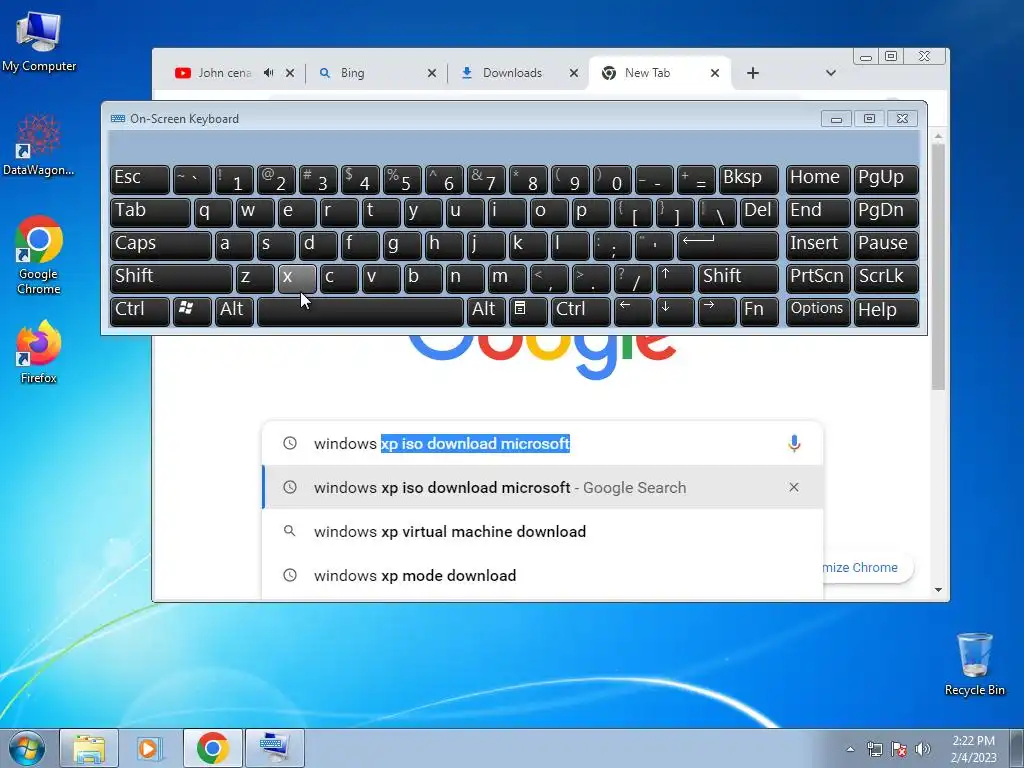
Task: Open the clock showing 2:22 PM
Action: pyautogui.click(x=973, y=749)
